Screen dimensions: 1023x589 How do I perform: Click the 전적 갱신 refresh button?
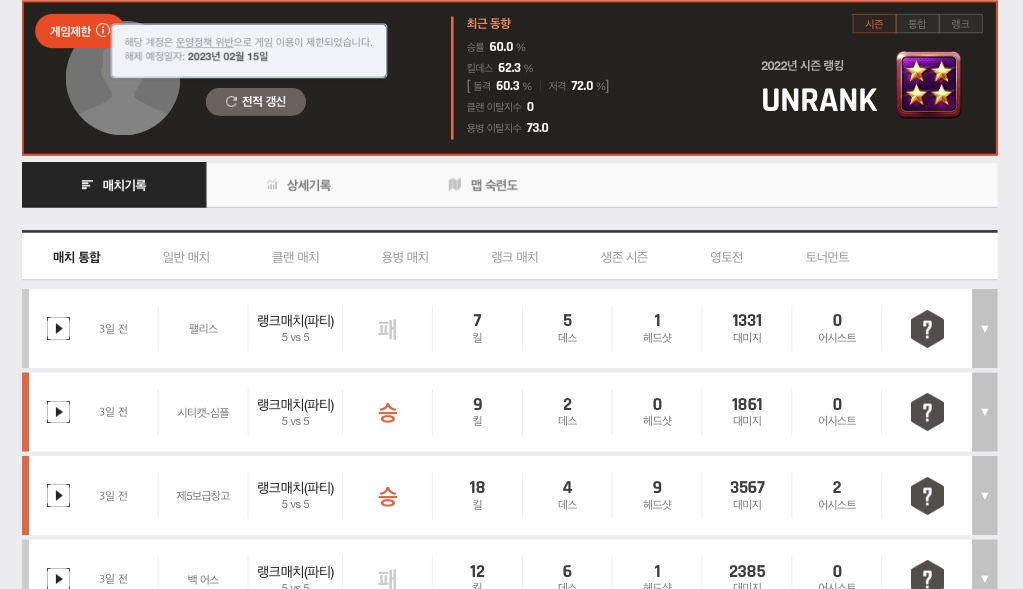tap(256, 101)
